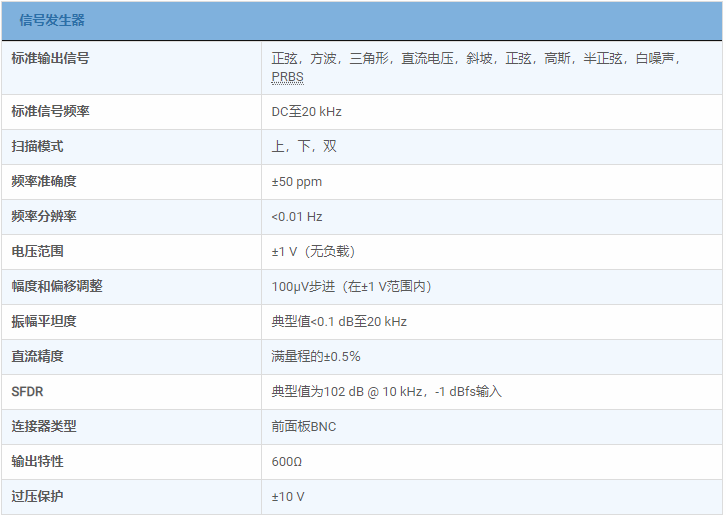Click the SFDR row label
Screen dimensions: 726x515
[x=28, y=391]
